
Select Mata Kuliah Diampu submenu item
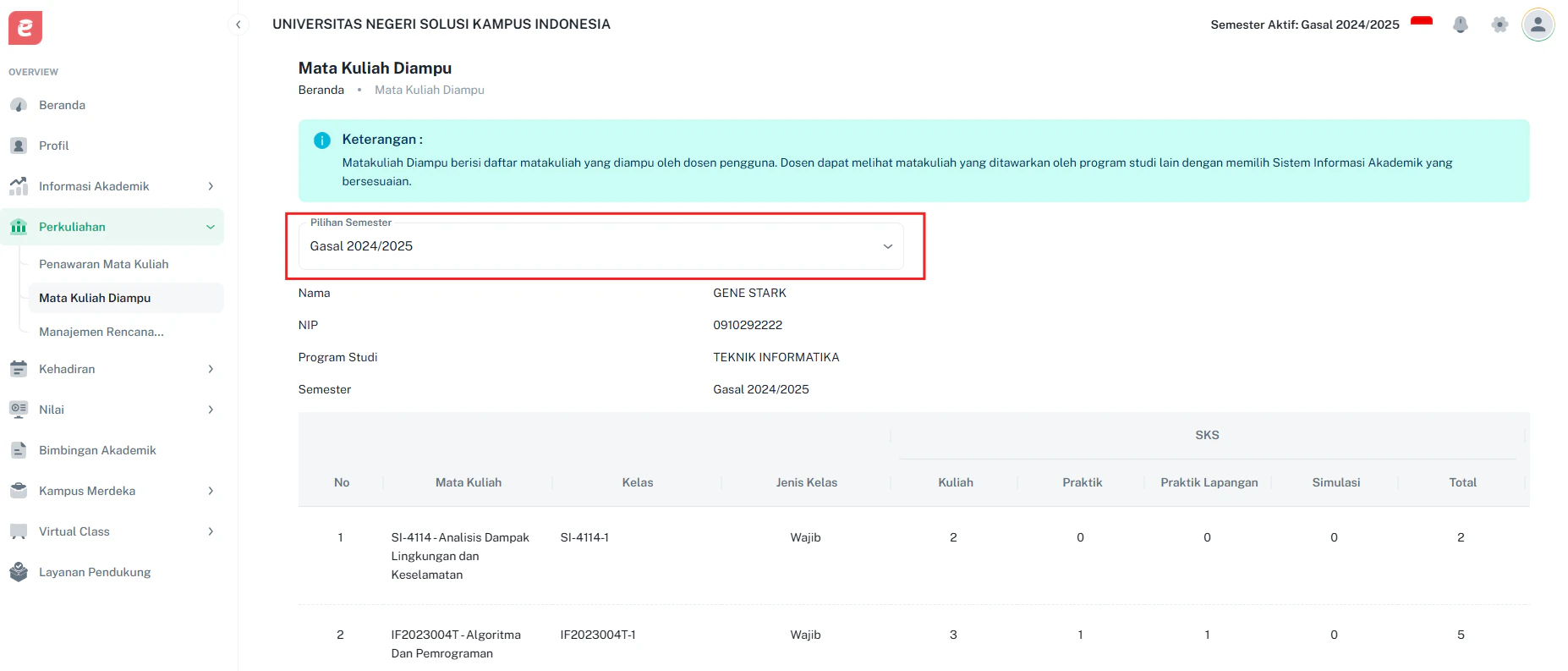click(126, 298)
